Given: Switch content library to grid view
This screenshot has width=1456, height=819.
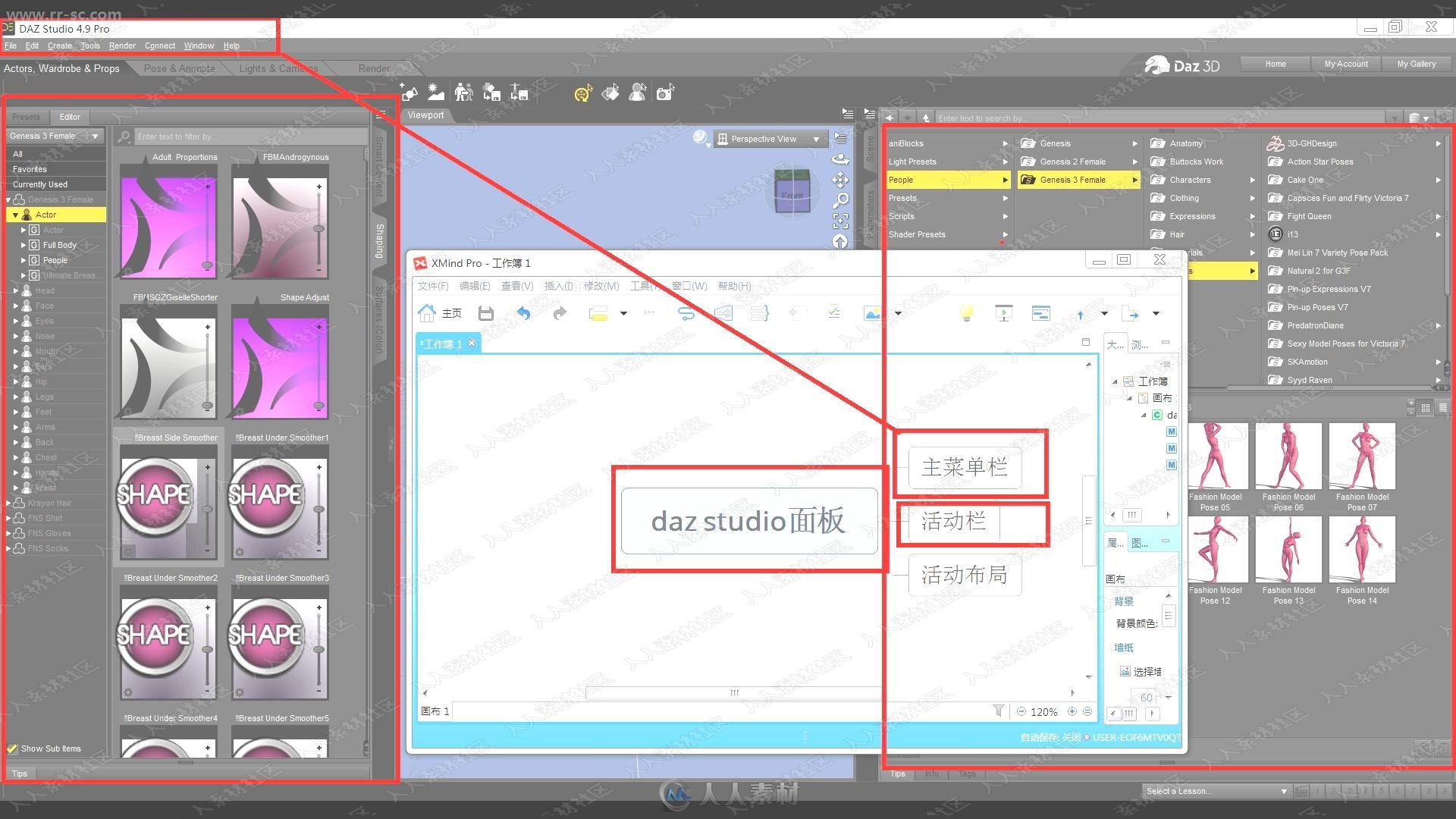Looking at the screenshot, I should pos(1426,408).
